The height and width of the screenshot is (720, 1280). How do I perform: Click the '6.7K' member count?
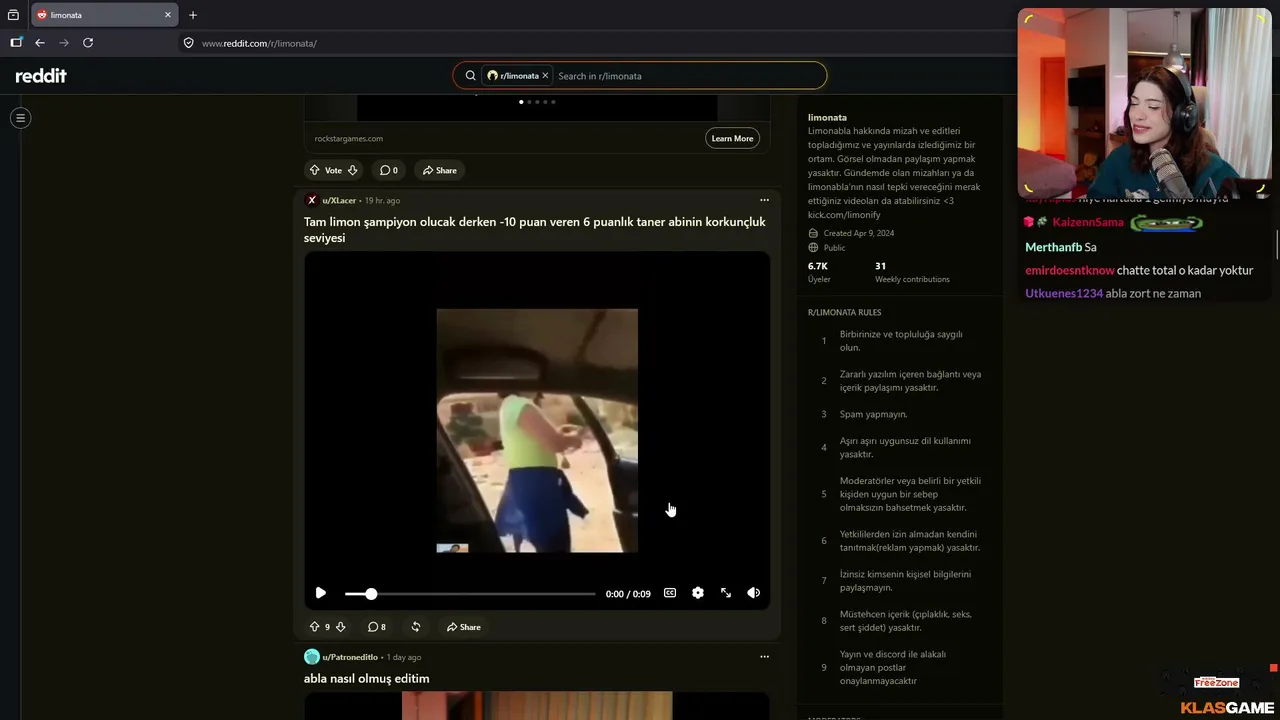click(818, 266)
